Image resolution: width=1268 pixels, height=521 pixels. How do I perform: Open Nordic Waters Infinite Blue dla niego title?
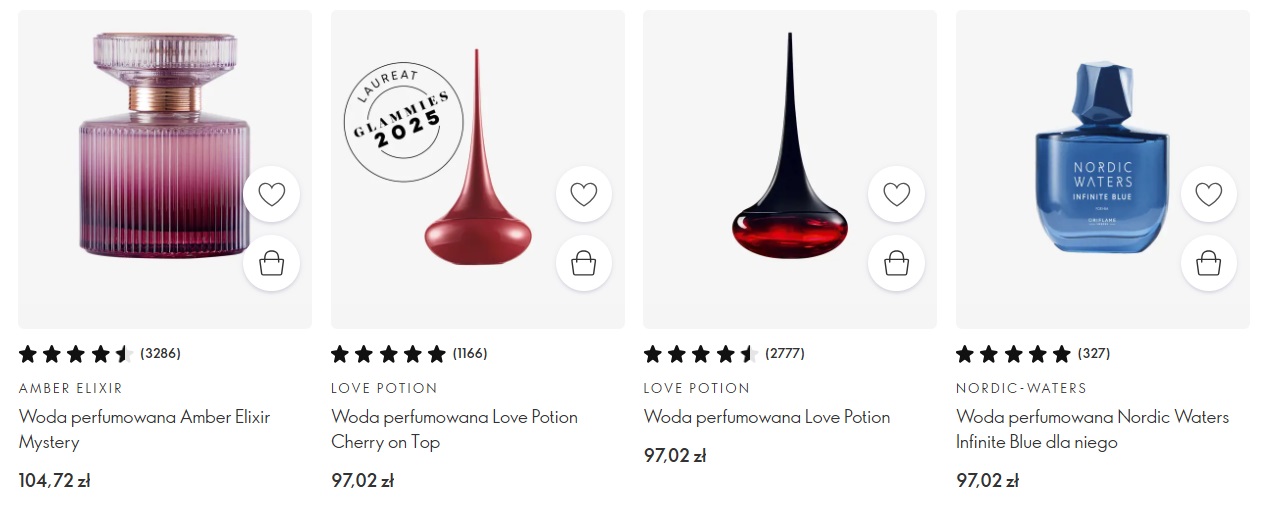point(1092,429)
